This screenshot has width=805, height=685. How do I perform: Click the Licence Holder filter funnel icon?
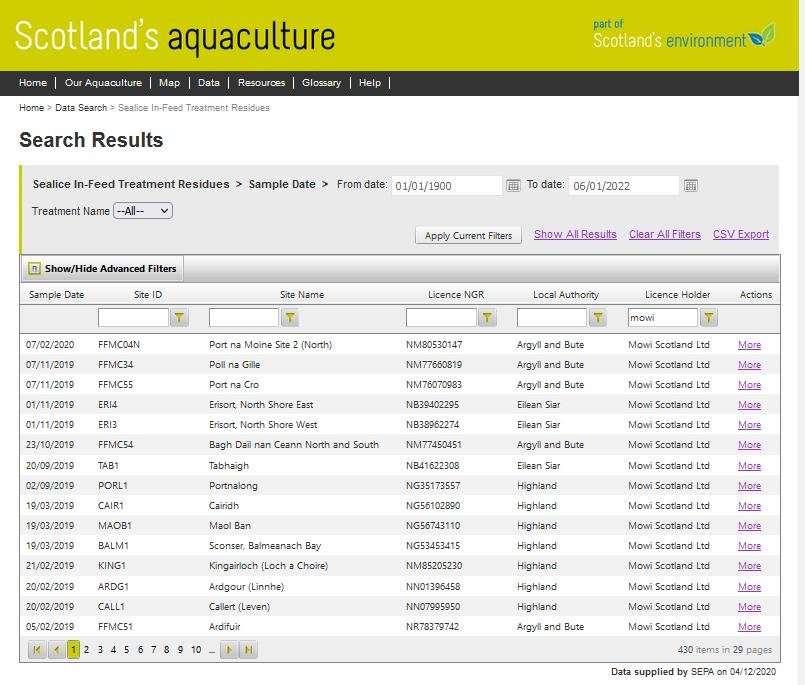click(708, 318)
